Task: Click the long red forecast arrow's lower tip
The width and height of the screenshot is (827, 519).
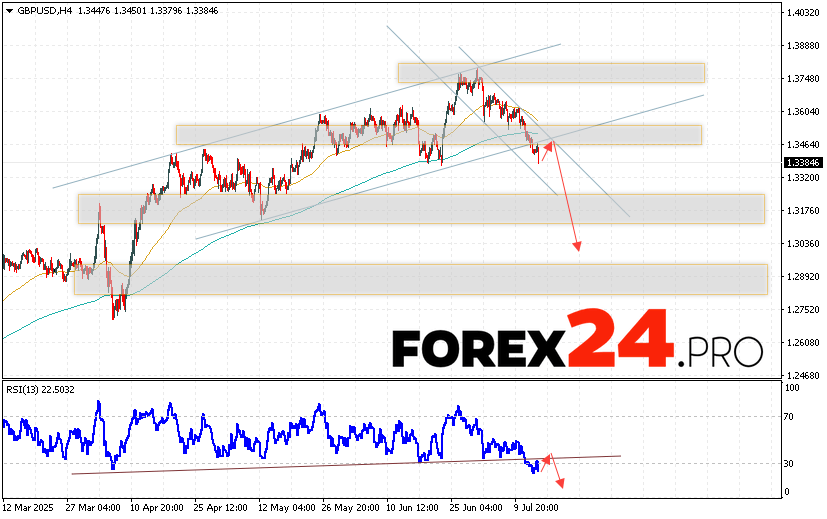Action: [x=577, y=249]
